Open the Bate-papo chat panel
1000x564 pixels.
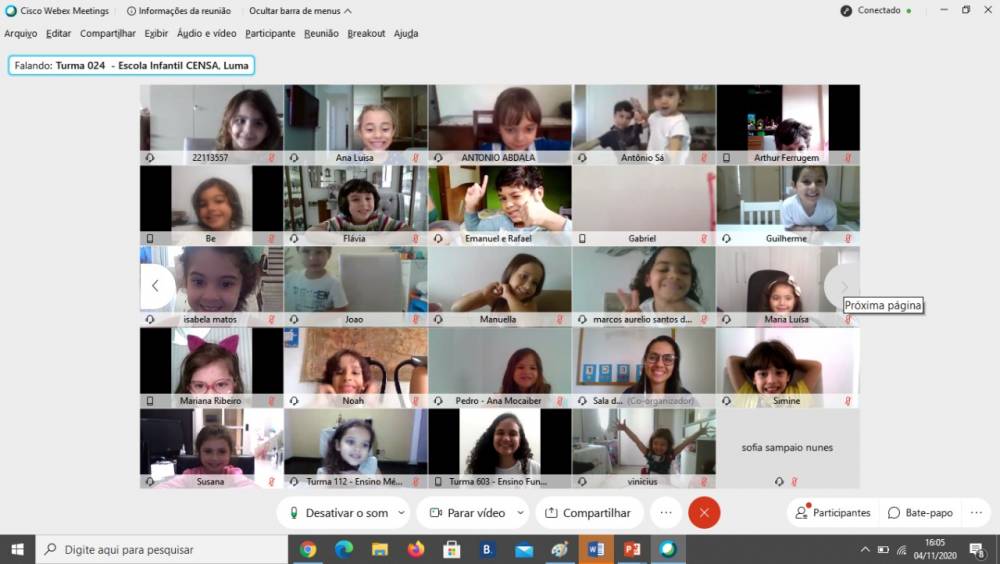[920, 513]
